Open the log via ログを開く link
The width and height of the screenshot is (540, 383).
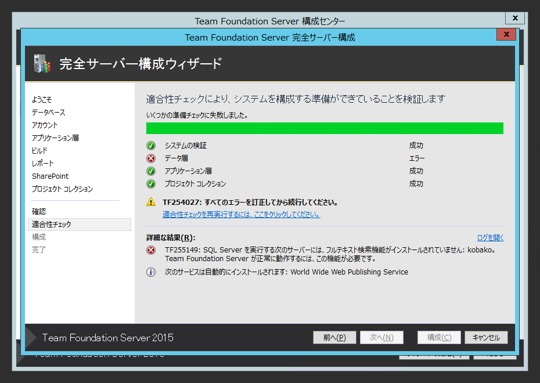(490, 238)
